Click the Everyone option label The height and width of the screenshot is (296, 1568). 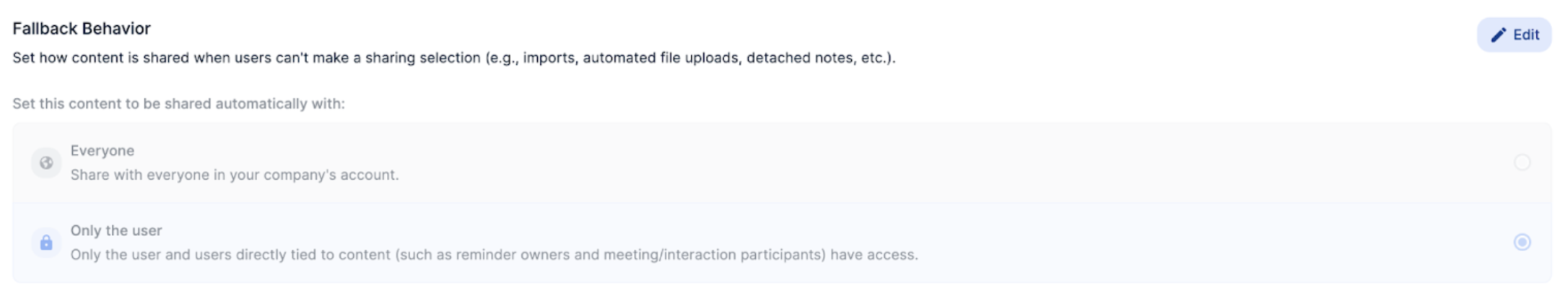tap(103, 151)
